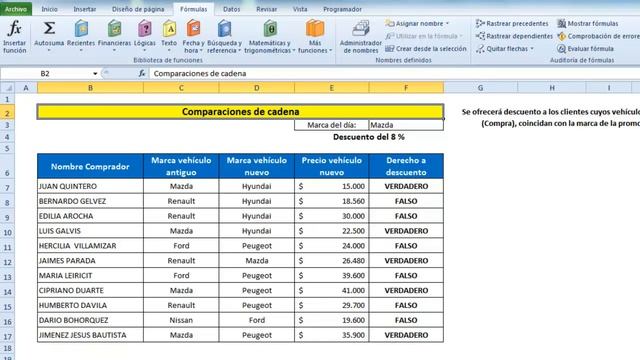Select the price 30.000 cell
Screen dimensions: 640x360
pyautogui.click(x=331, y=216)
